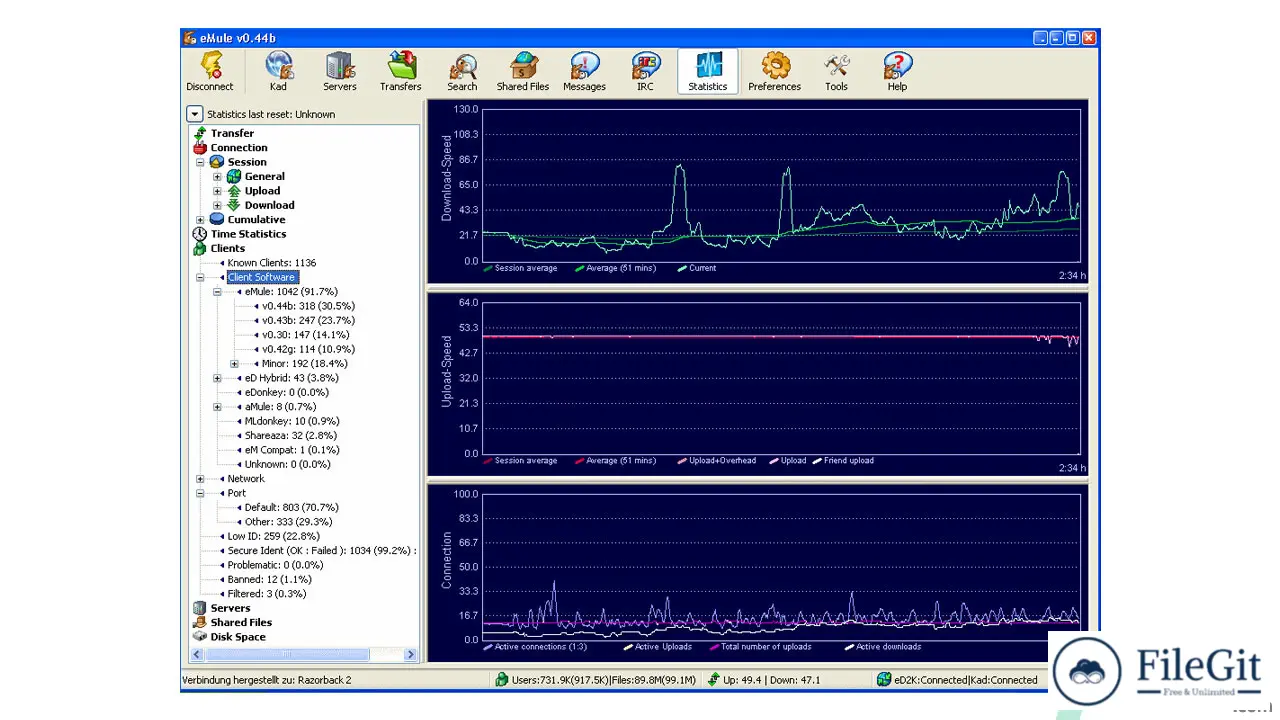Screen dimensions: 1280x720
Task: Click tree horizontal scrollbar right arrow
Action: pyautogui.click(x=410, y=654)
